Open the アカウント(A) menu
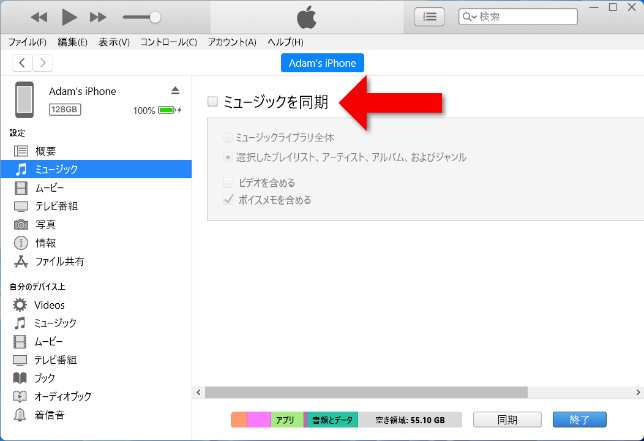This screenshot has width=644, height=441. point(232,42)
